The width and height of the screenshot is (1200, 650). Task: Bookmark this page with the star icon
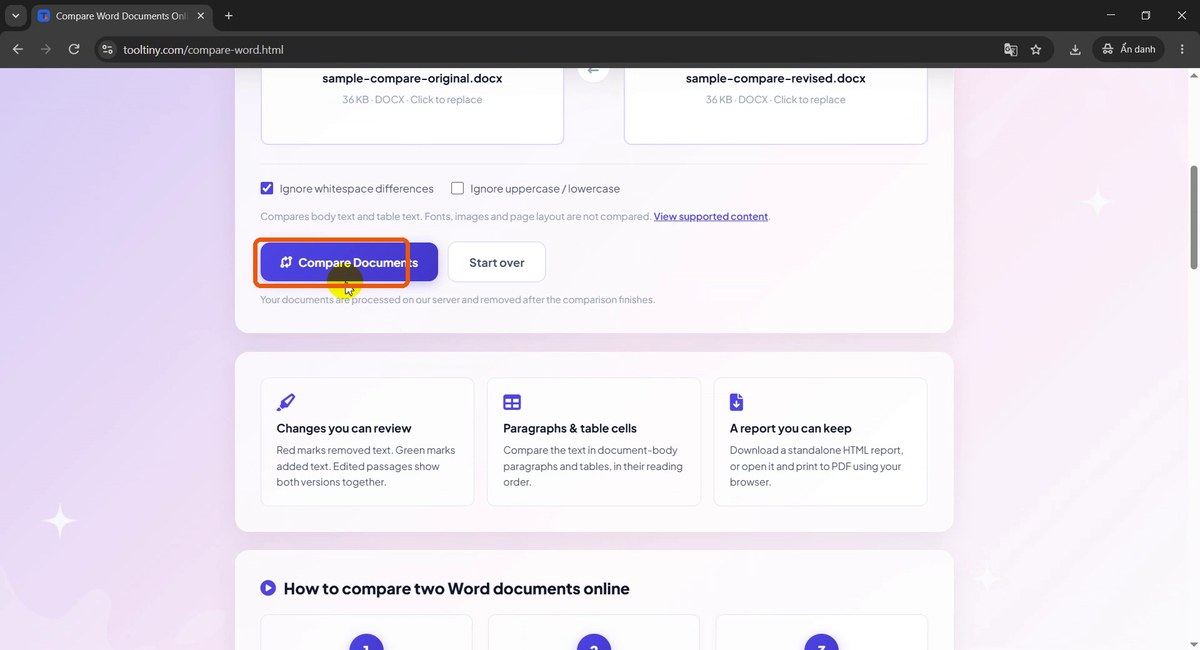point(1036,49)
